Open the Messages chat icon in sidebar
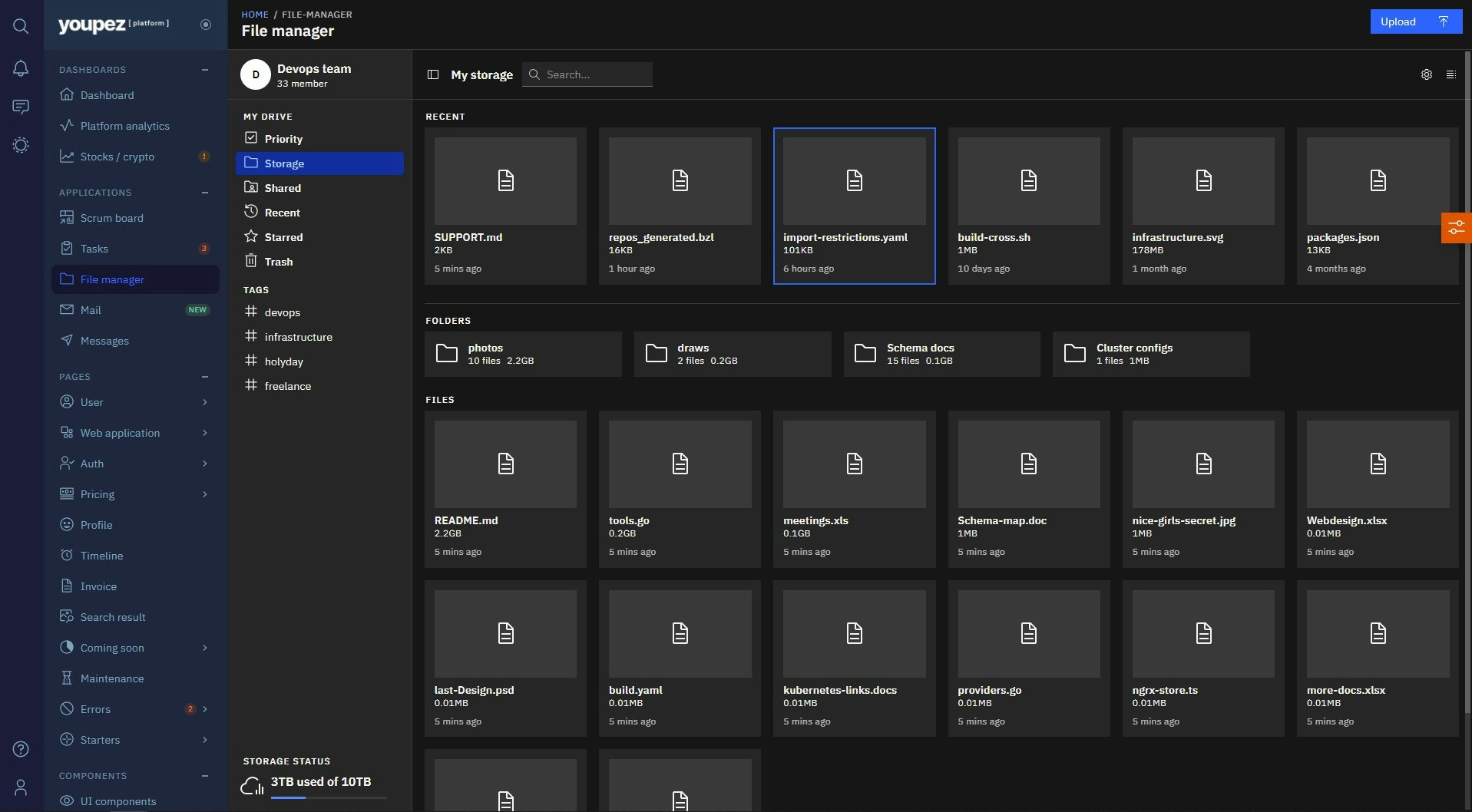The width and height of the screenshot is (1472, 812). [21, 107]
